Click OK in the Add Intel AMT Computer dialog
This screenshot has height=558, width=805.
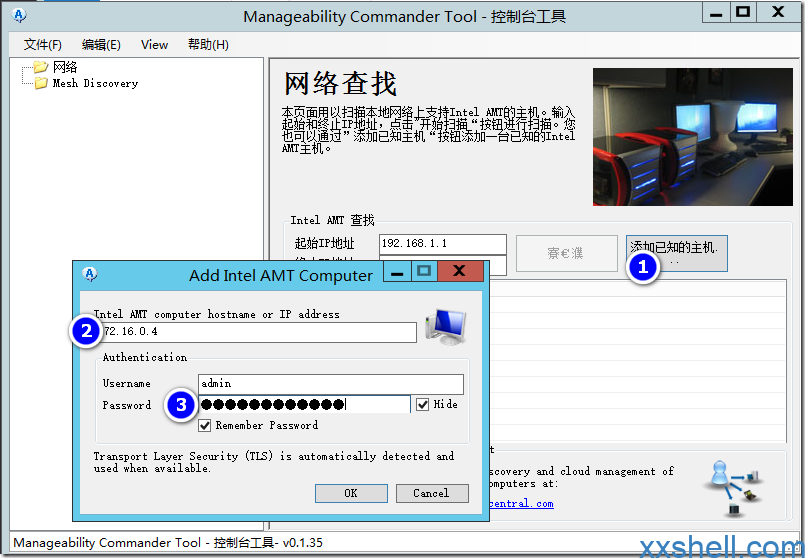click(x=351, y=493)
